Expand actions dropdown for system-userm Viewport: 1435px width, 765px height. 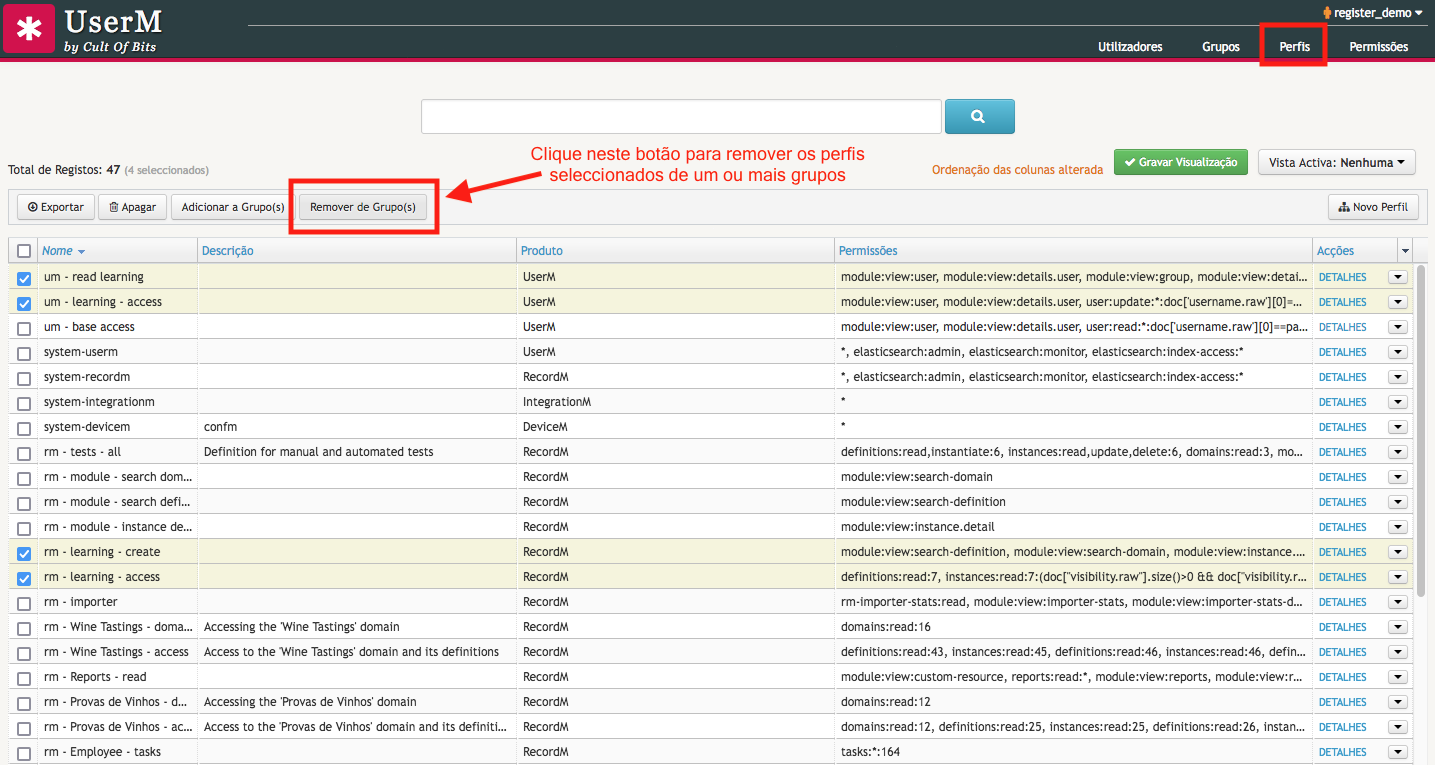point(1397,352)
